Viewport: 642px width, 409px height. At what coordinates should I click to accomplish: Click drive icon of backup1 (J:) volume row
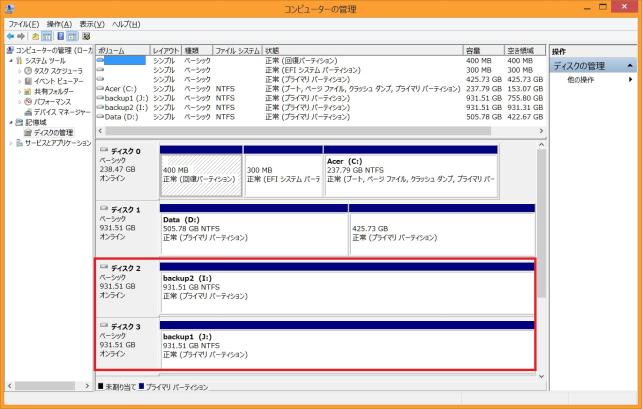pyautogui.click(x=100, y=98)
